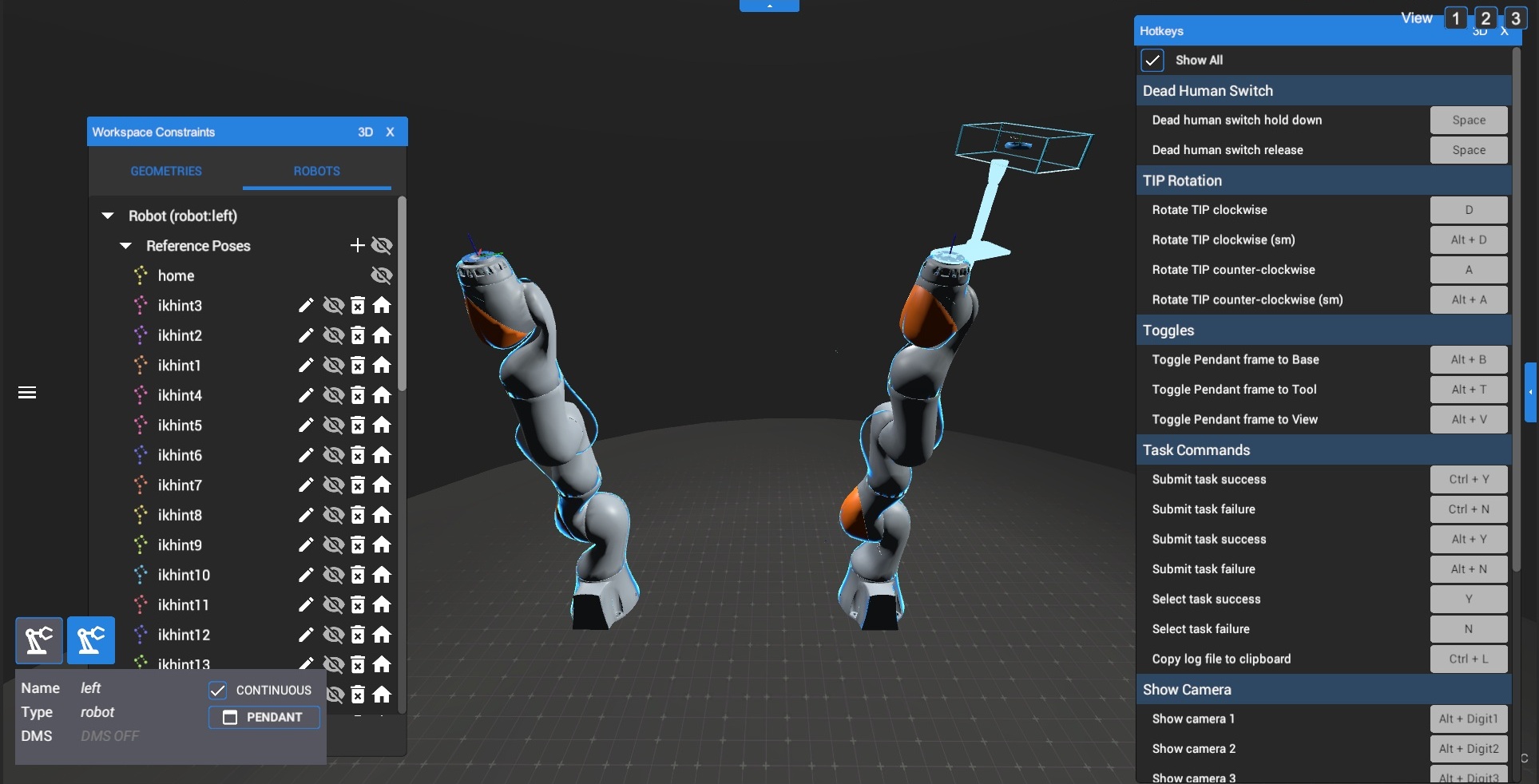Collapse the Show Camera section header

pos(1323,689)
